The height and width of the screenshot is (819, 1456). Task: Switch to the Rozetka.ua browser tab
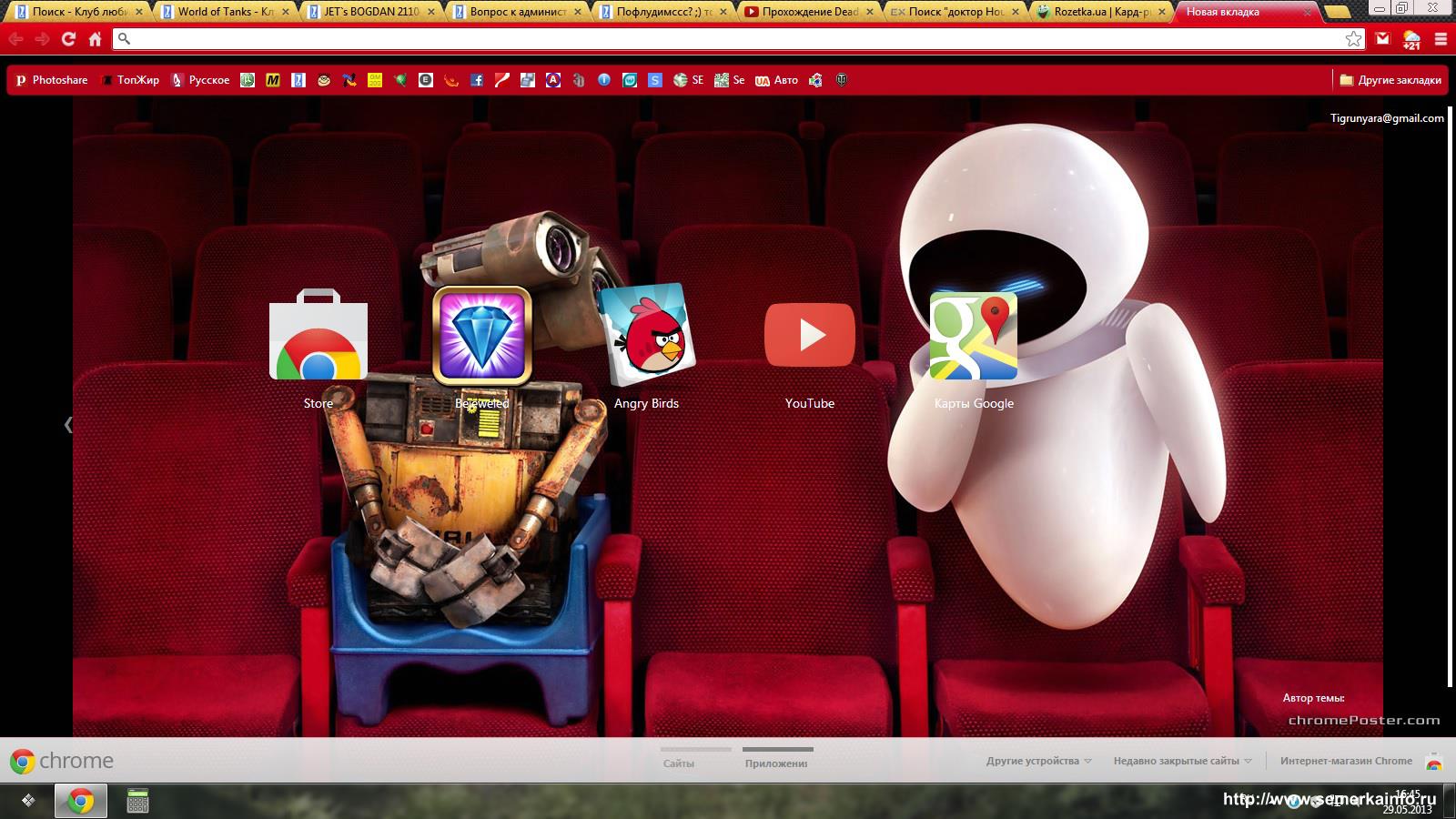click(x=1102, y=12)
